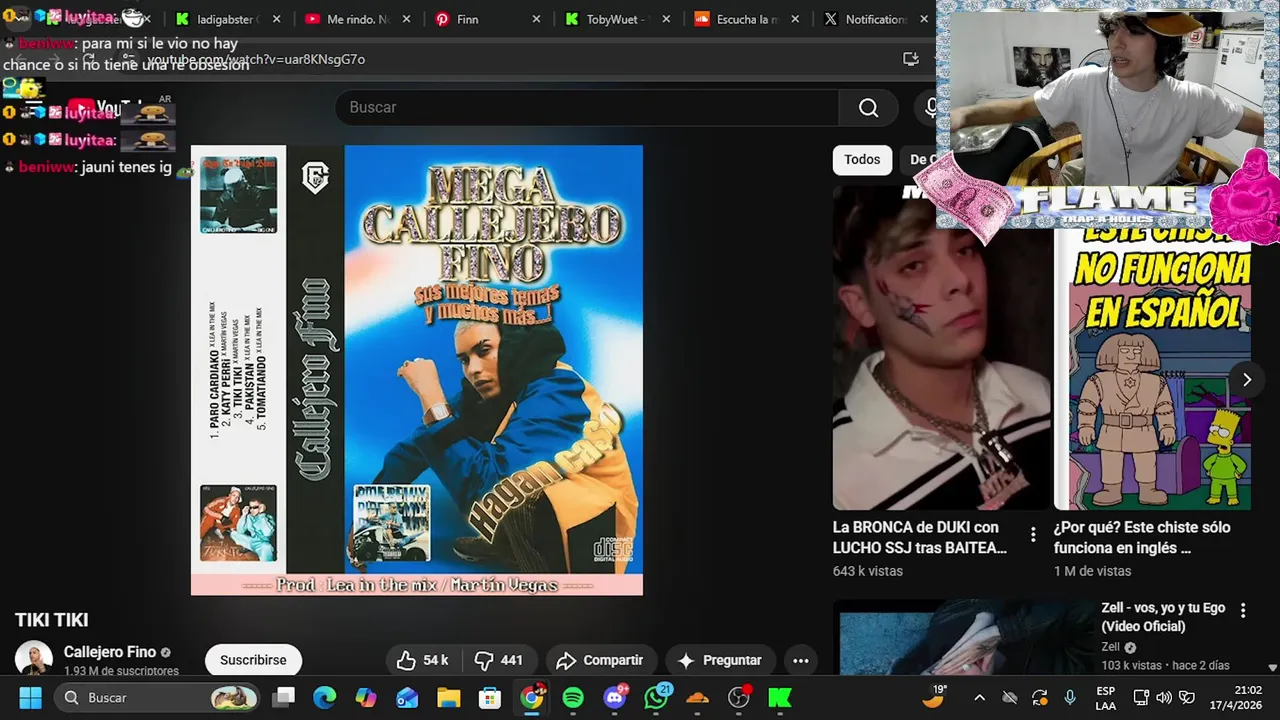Screen dimensions: 1280x720
Task: Switch to Google Chrome on taskbar
Action: point(532,697)
